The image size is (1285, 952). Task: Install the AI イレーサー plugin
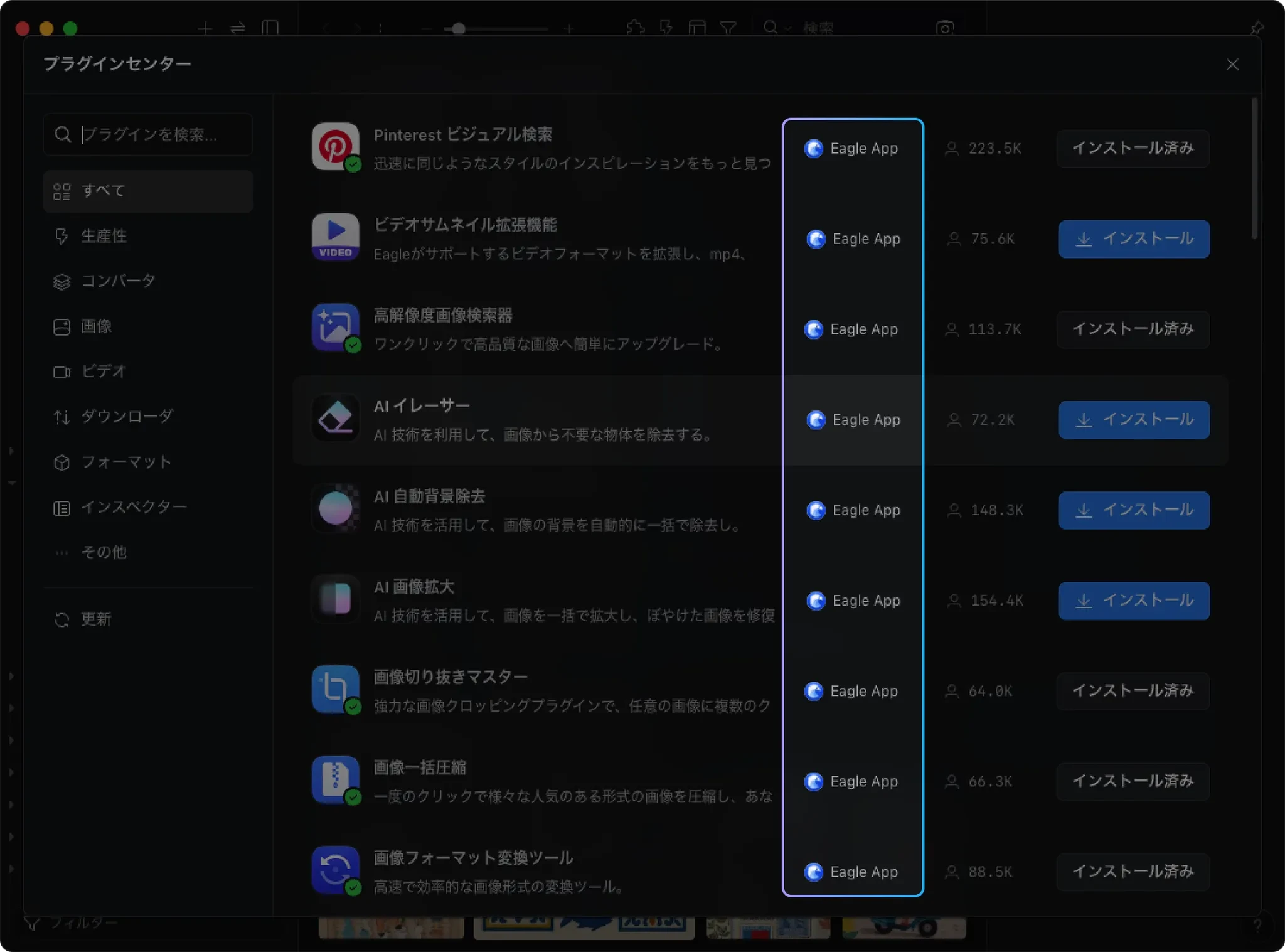point(1134,420)
